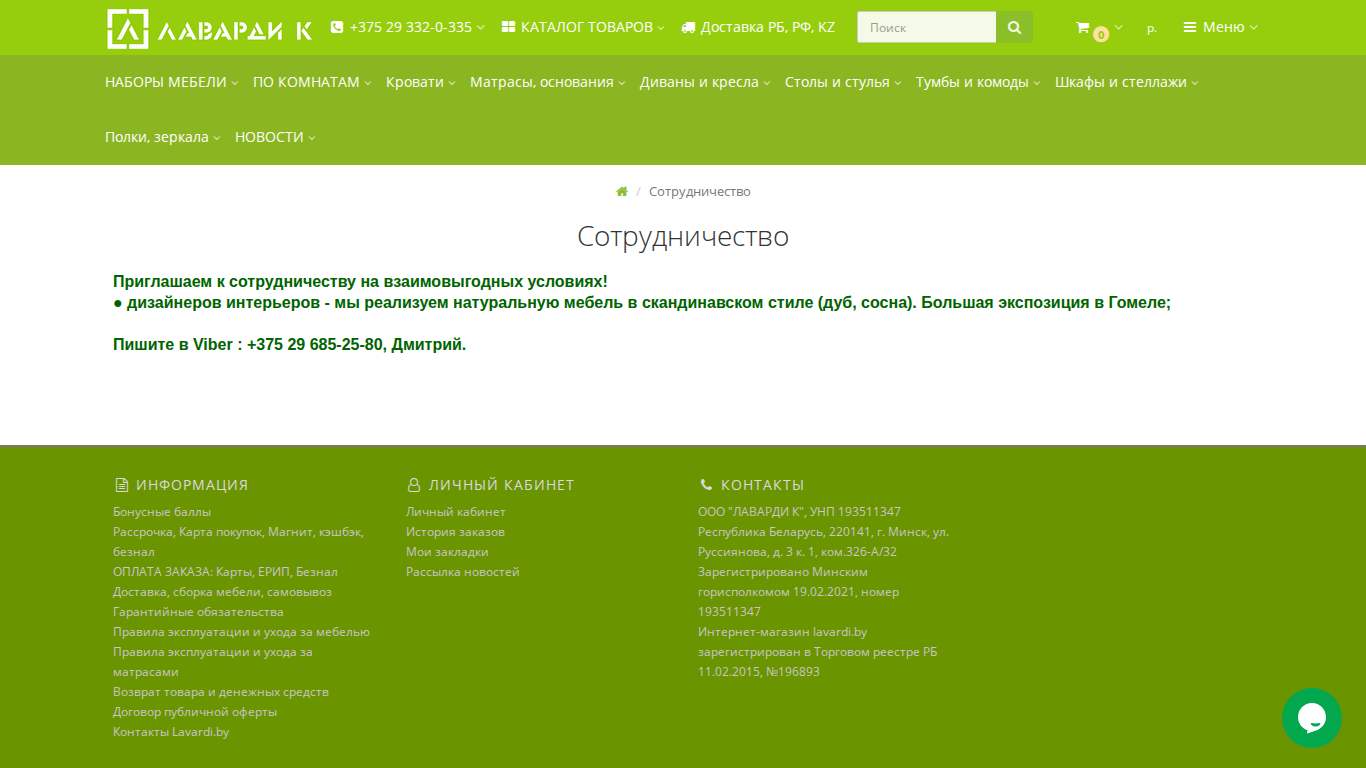1366x768 pixels.
Task: Expand Диваны и кресла dropdown
Action: click(705, 82)
